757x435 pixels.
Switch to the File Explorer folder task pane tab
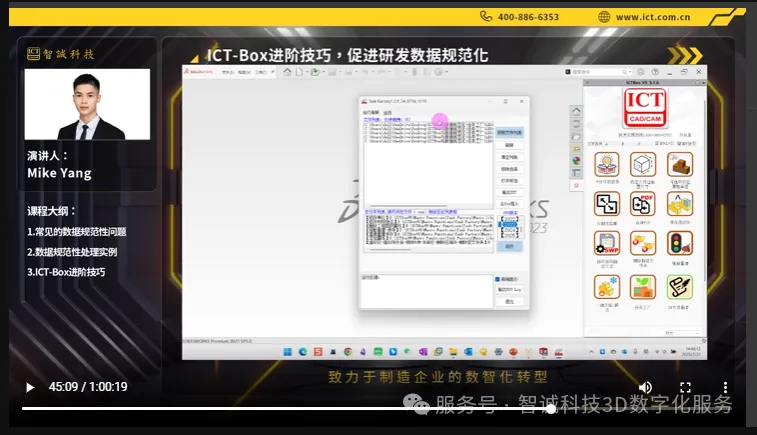click(x=576, y=137)
